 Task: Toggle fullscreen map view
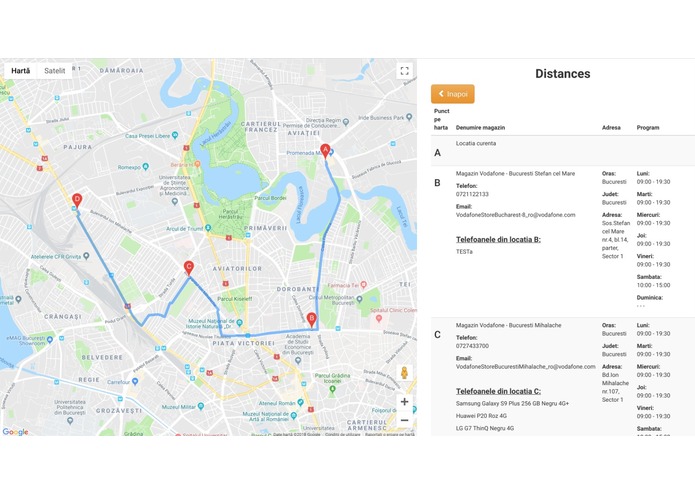[404, 71]
